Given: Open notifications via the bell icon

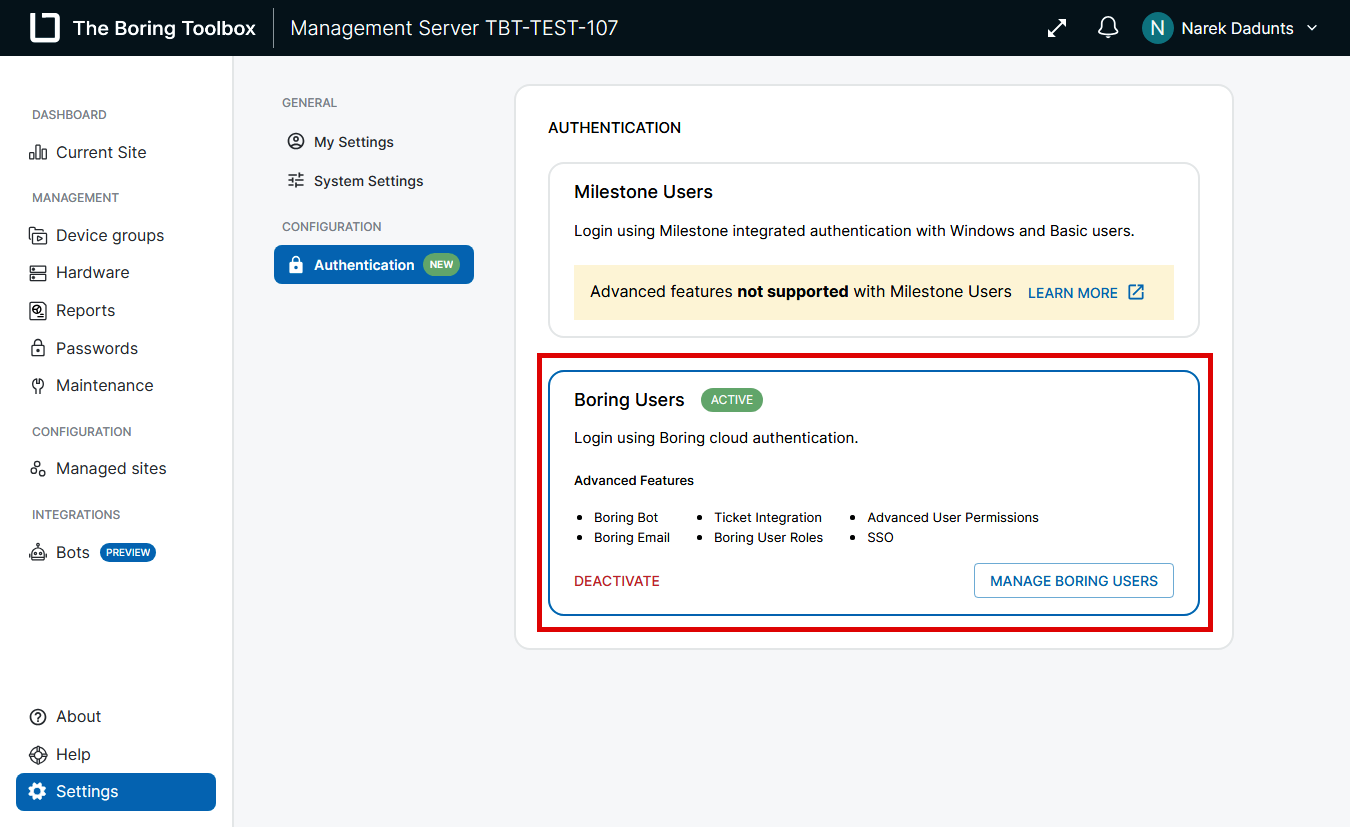Looking at the screenshot, I should pyautogui.click(x=1108, y=28).
